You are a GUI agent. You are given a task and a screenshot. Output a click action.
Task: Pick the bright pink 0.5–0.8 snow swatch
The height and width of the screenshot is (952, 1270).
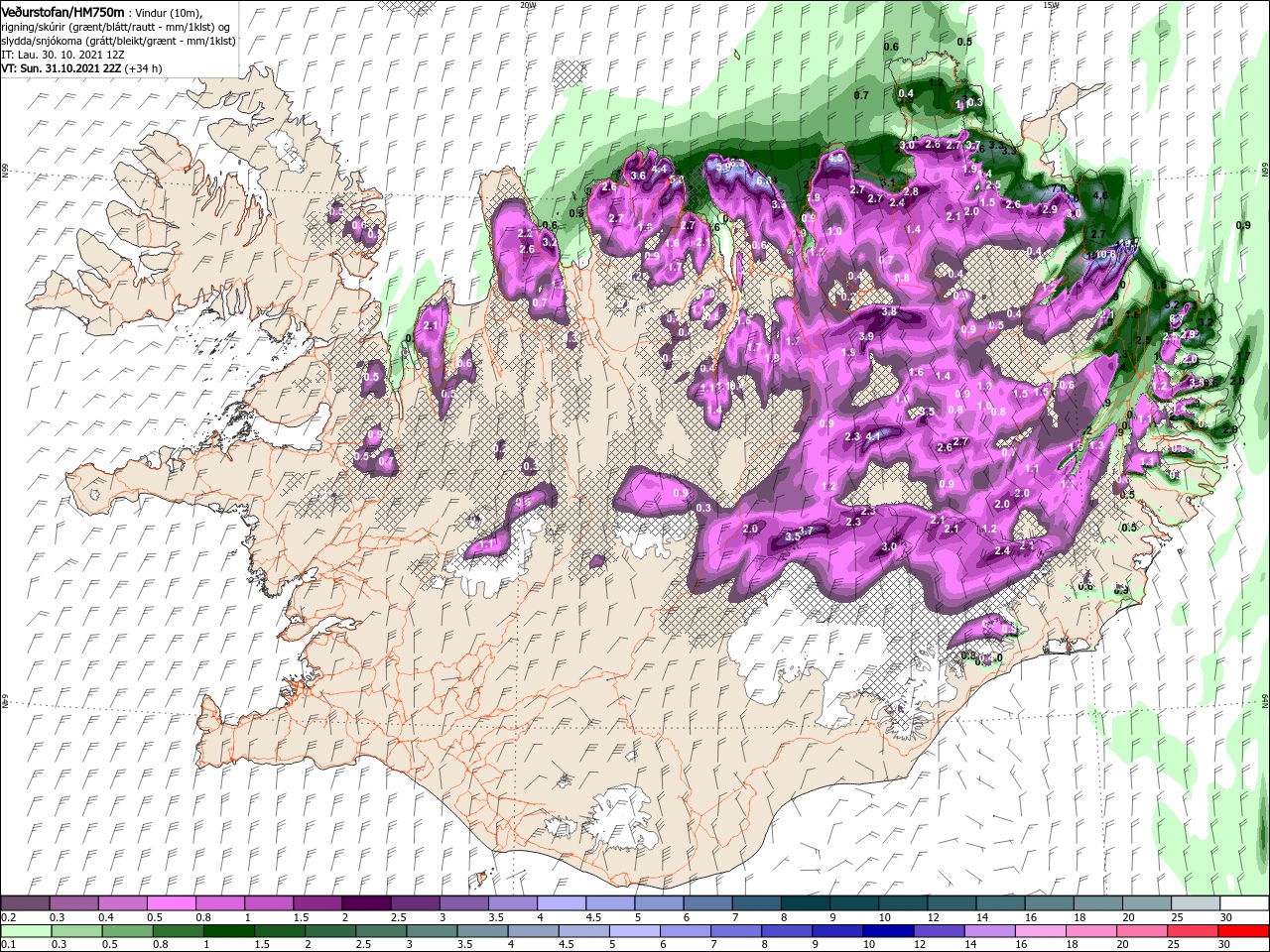pyautogui.click(x=170, y=903)
